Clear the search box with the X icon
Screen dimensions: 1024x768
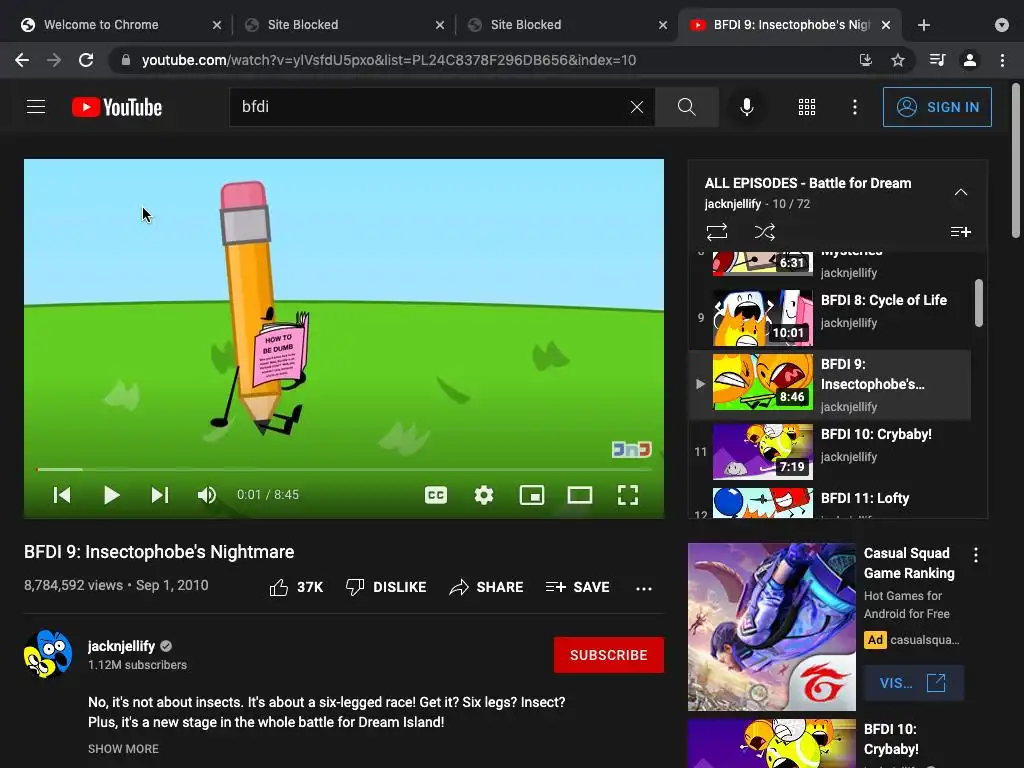[x=637, y=107]
